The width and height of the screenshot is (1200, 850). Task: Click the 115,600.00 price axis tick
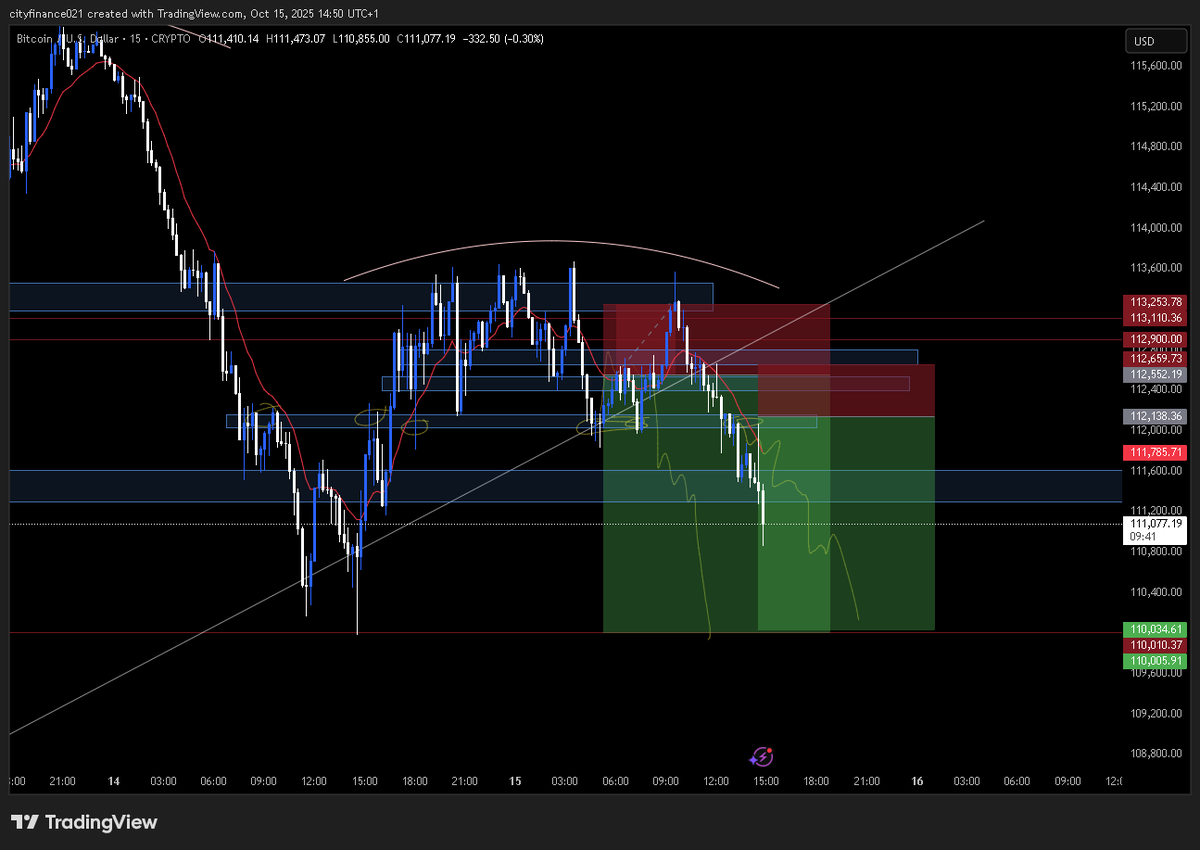pos(1156,66)
